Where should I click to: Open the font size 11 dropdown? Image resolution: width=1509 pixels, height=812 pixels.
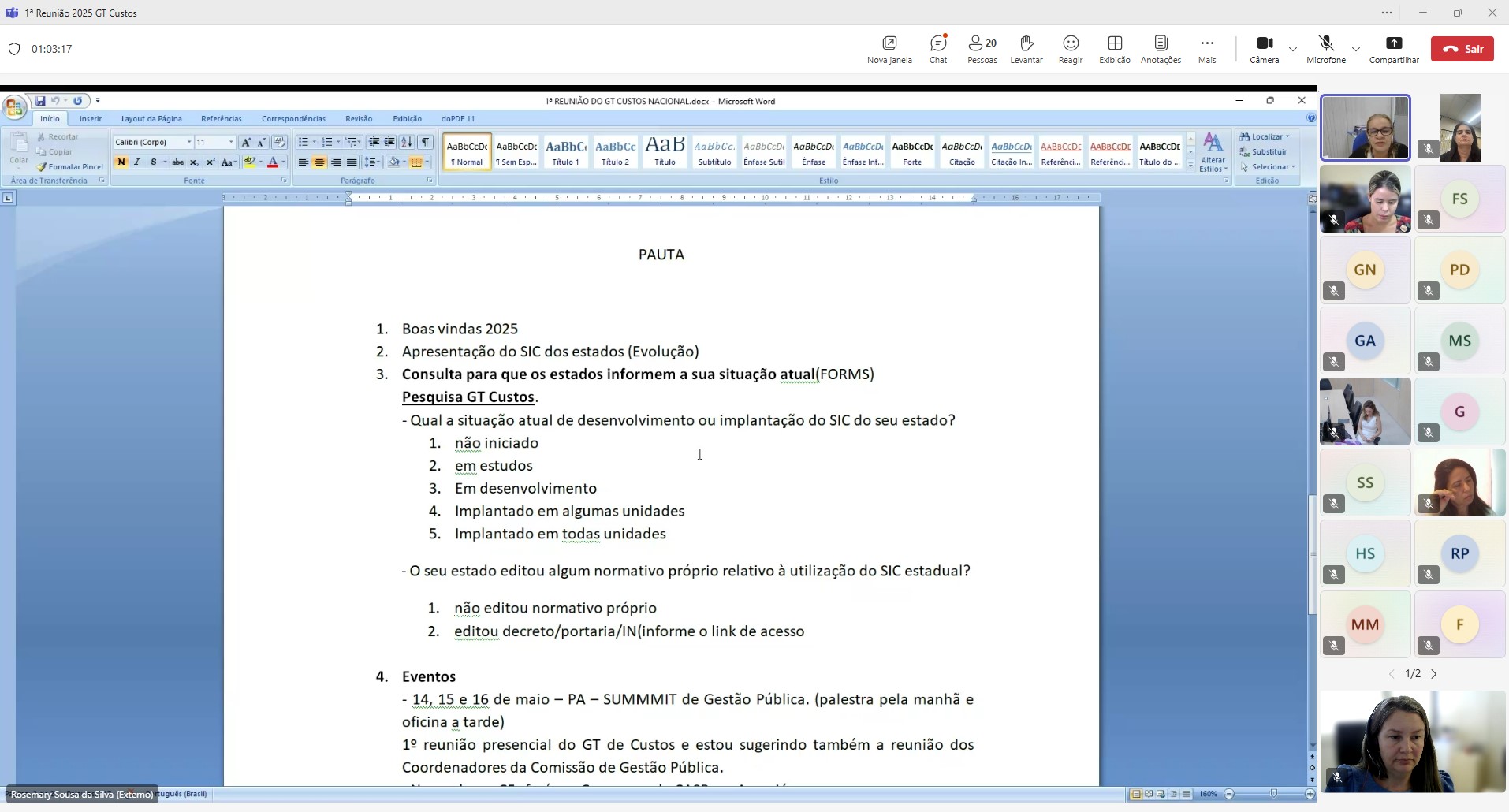(231, 142)
